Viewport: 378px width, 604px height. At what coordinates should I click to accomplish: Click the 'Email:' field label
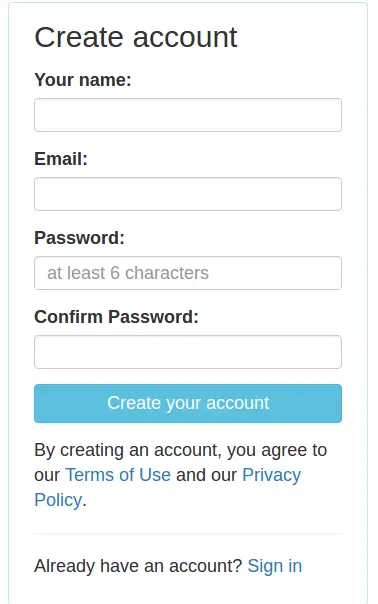pyautogui.click(x=61, y=159)
